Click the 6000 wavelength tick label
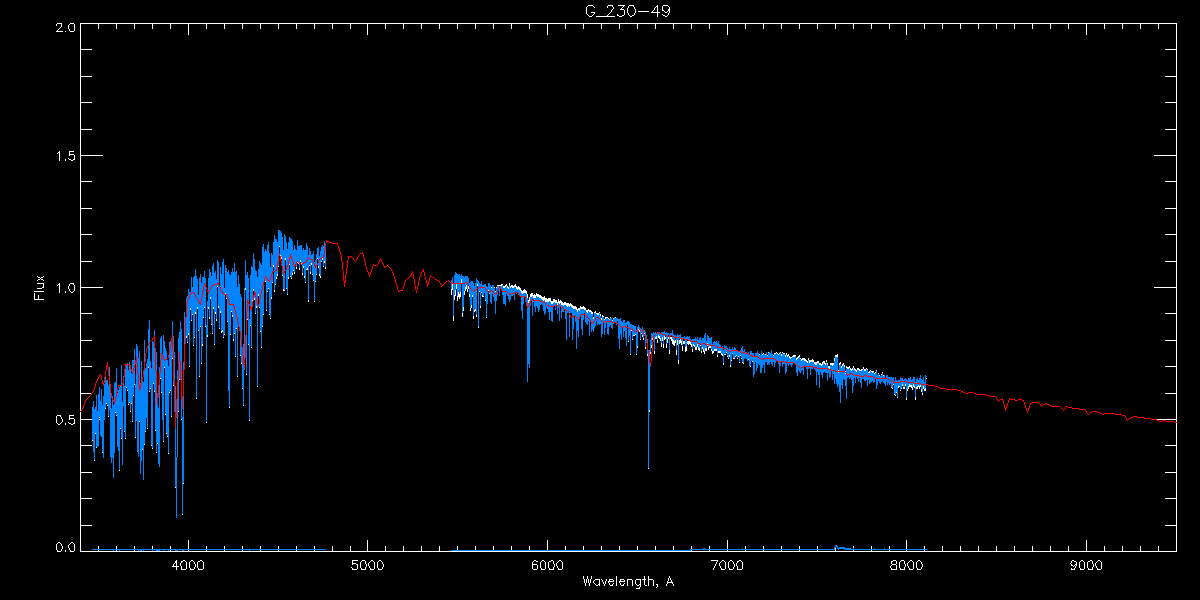Screen dimensions: 1200x600 (x=547, y=565)
